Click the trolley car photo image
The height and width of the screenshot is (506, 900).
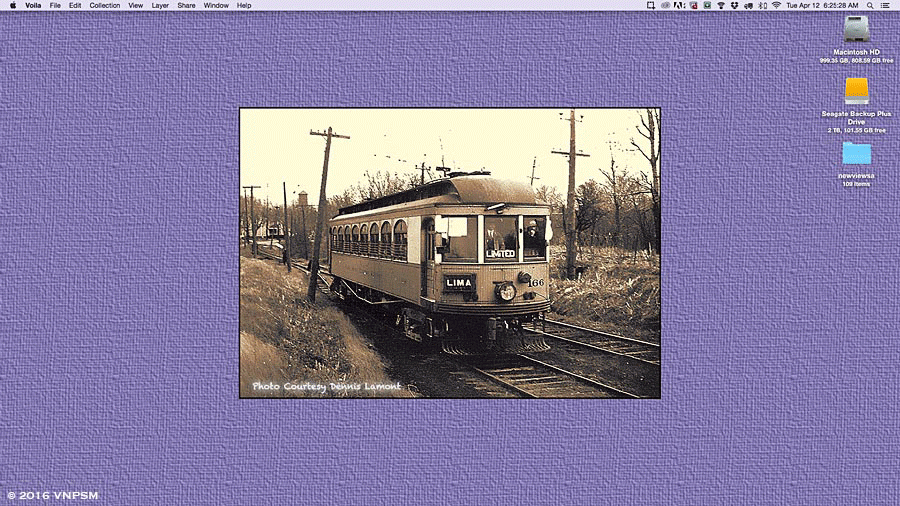(x=450, y=253)
